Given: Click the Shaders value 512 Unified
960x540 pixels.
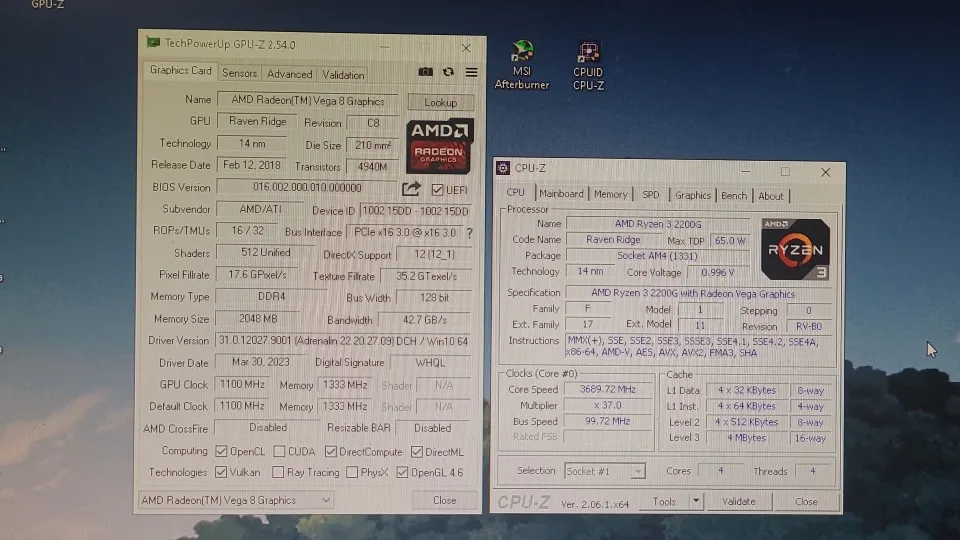Looking at the screenshot, I should pyautogui.click(x=265, y=252).
